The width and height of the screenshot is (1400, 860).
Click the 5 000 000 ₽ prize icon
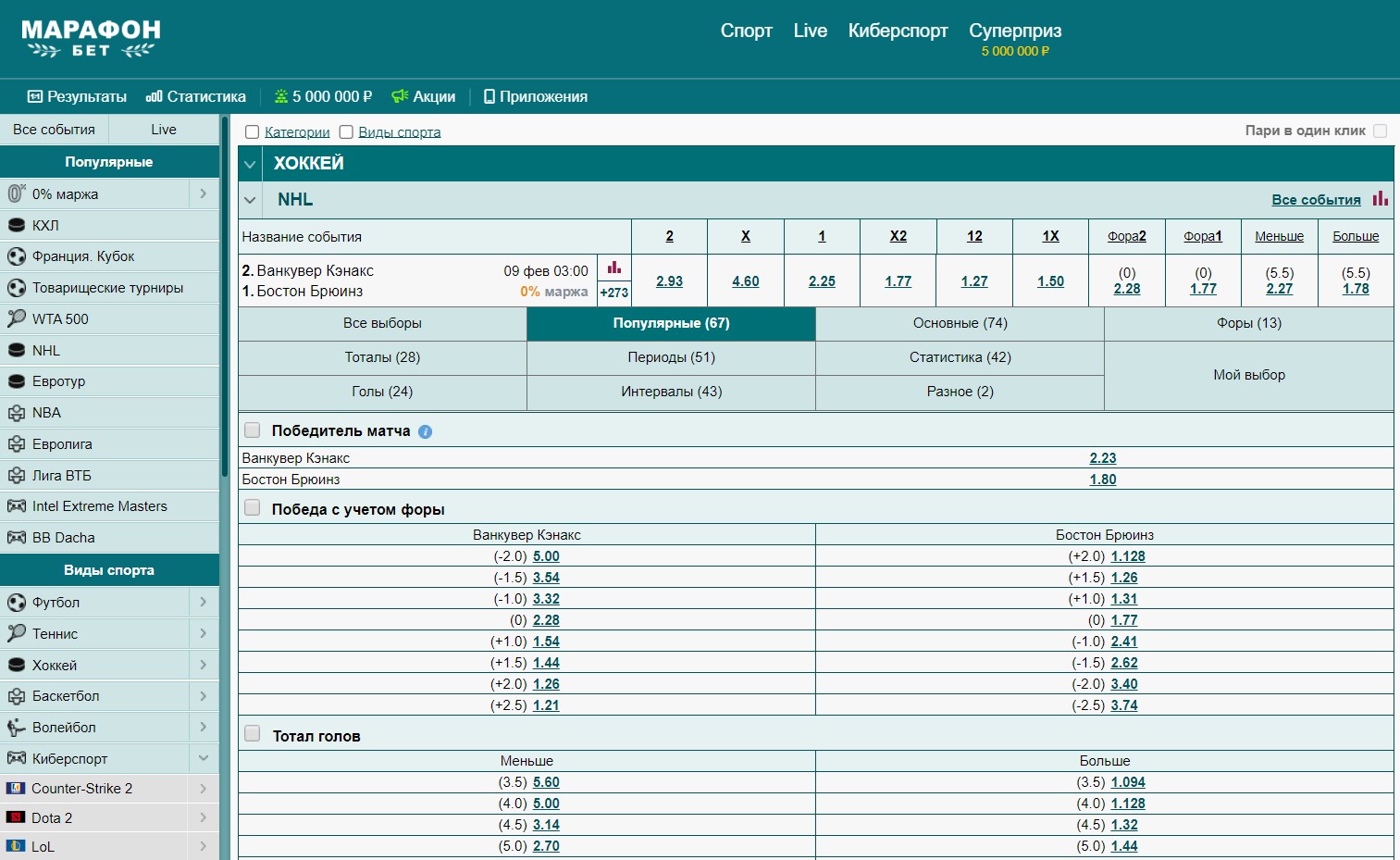281,96
